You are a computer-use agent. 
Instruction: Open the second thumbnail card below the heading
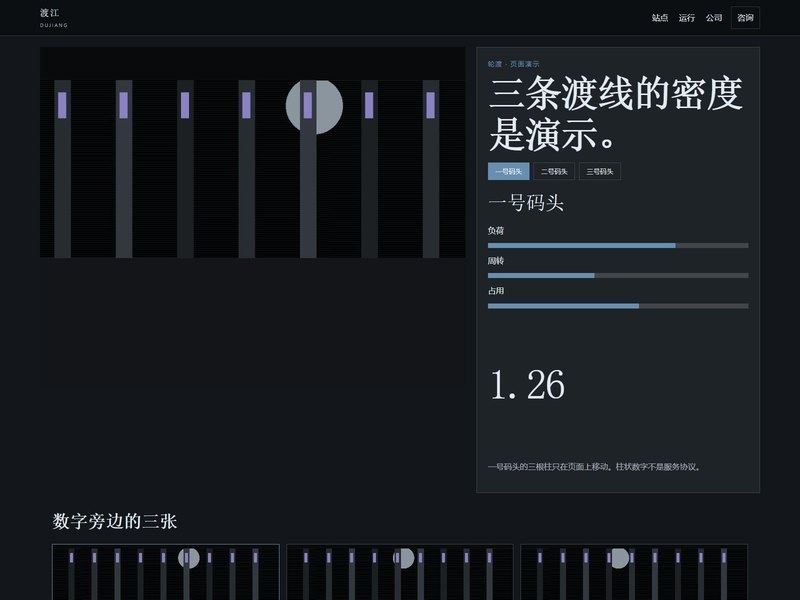point(399,572)
